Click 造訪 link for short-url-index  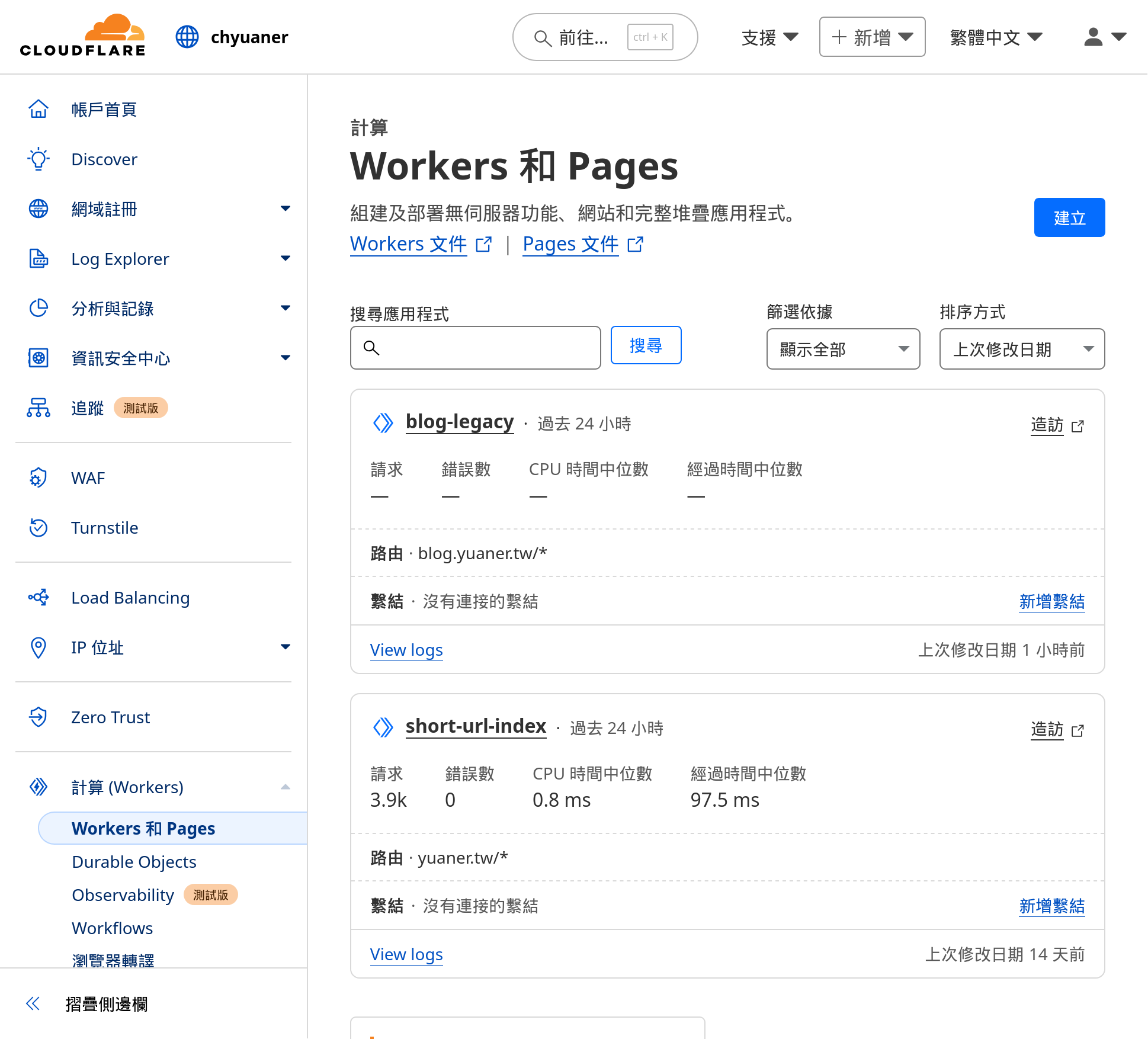click(1047, 730)
